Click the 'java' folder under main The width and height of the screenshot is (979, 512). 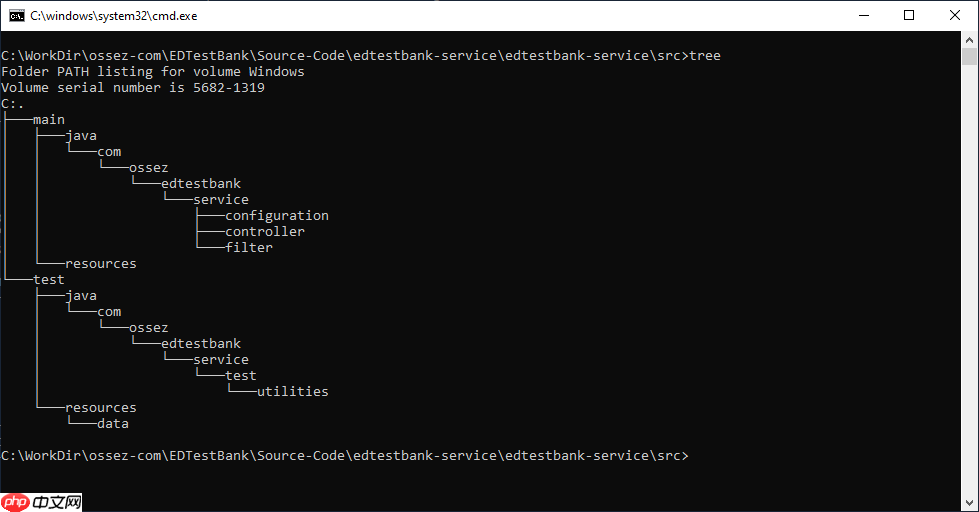(x=81, y=136)
